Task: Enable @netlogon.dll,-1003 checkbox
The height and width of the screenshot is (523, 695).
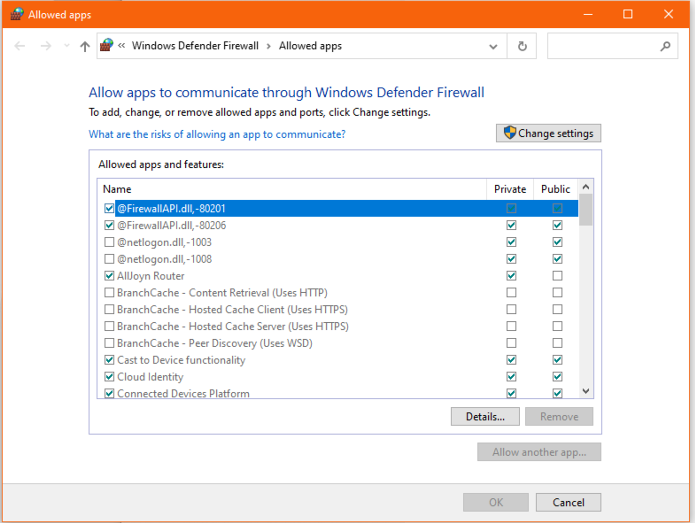Action: (109, 242)
